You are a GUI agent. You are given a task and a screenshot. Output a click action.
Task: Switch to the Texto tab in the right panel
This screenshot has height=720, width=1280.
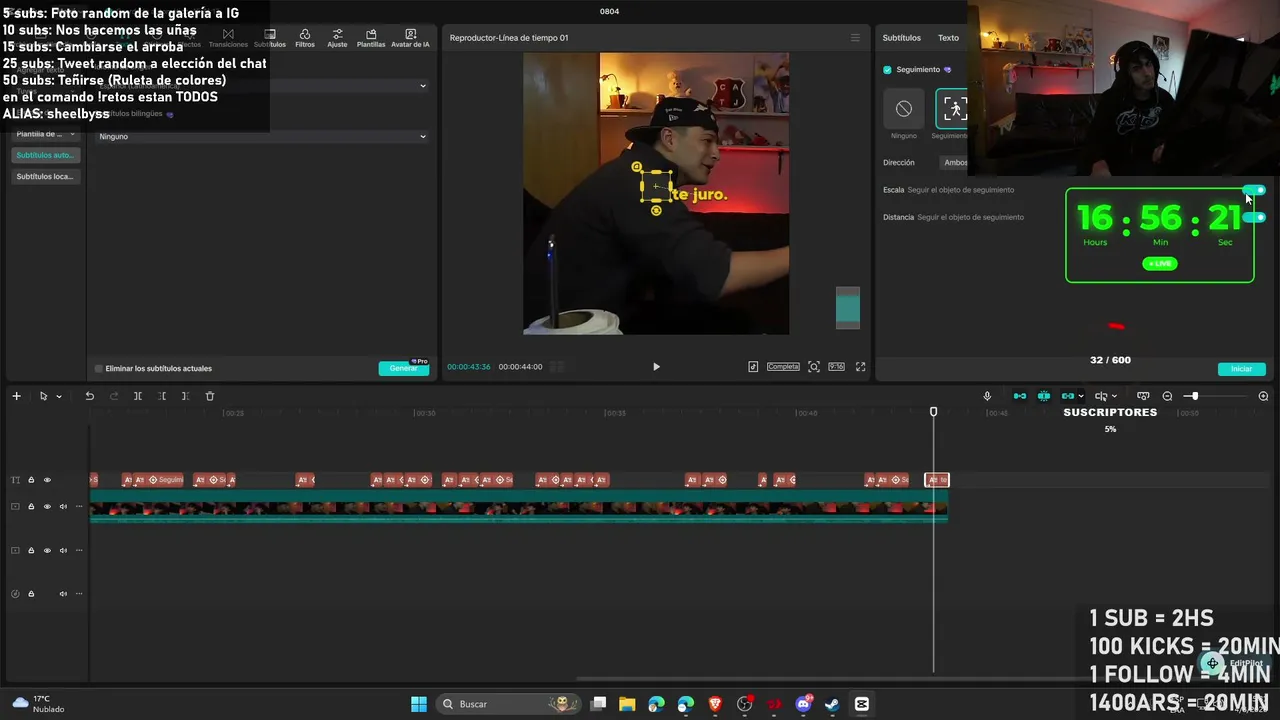point(948,38)
